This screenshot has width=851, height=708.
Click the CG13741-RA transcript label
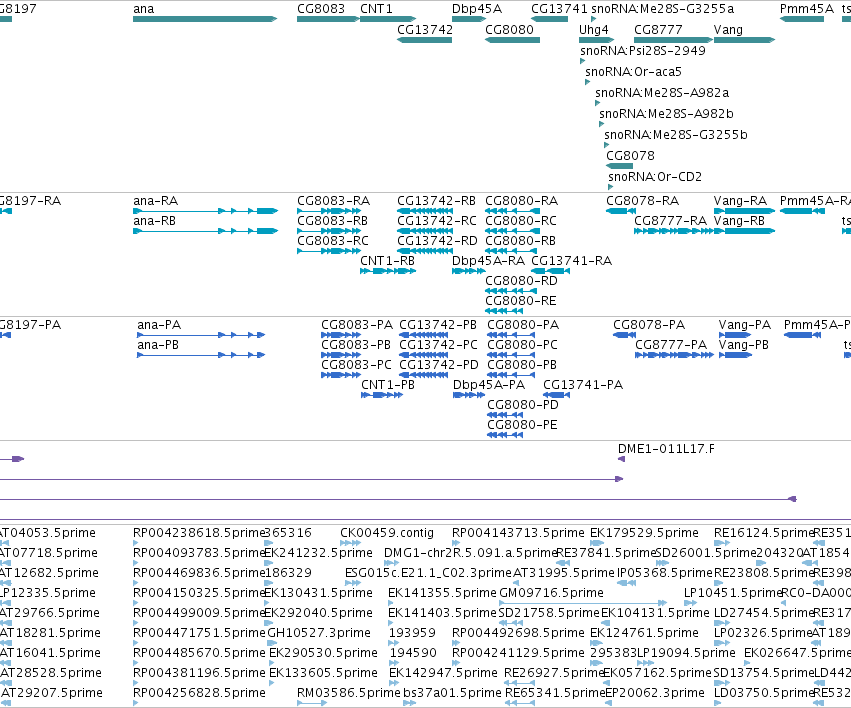click(x=571, y=261)
